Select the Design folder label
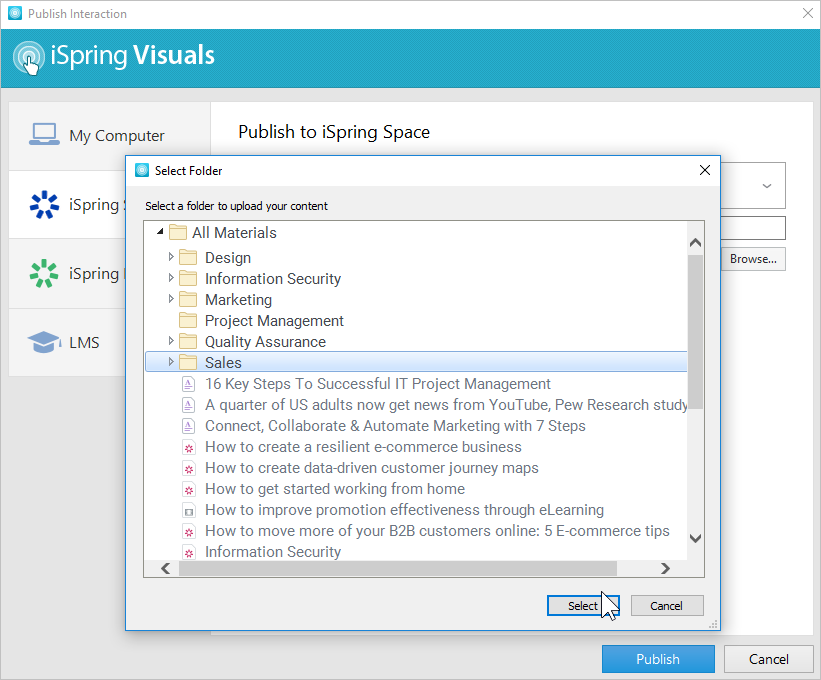 pyautogui.click(x=228, y=258)
